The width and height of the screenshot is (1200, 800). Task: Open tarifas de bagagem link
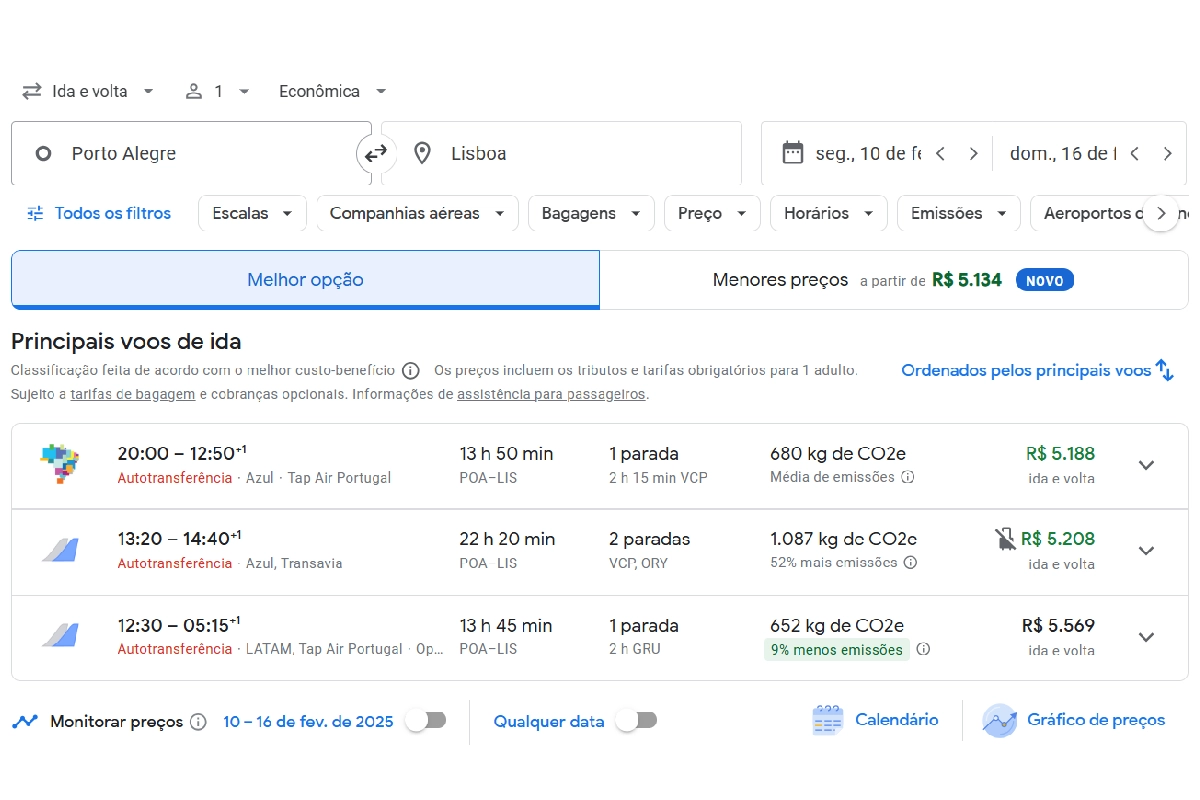[x=132, y=394]
